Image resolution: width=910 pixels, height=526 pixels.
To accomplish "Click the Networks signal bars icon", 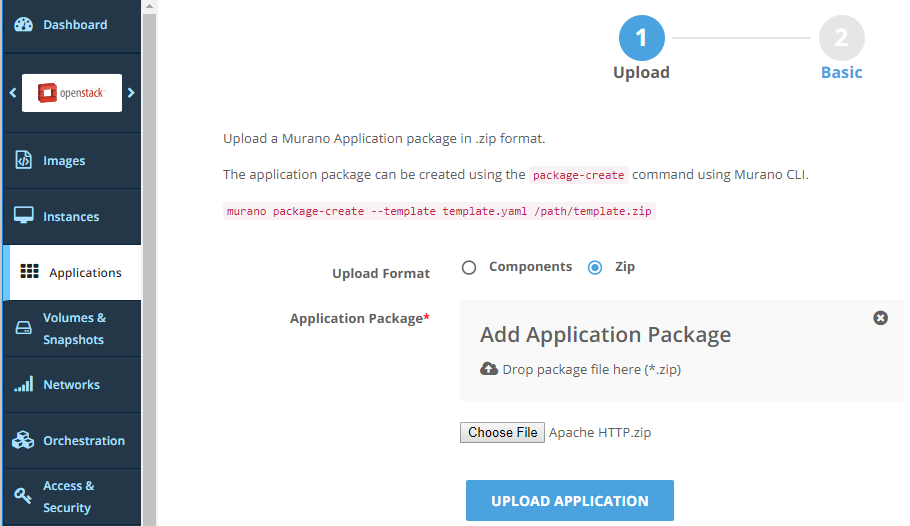I will click(24, 385).
